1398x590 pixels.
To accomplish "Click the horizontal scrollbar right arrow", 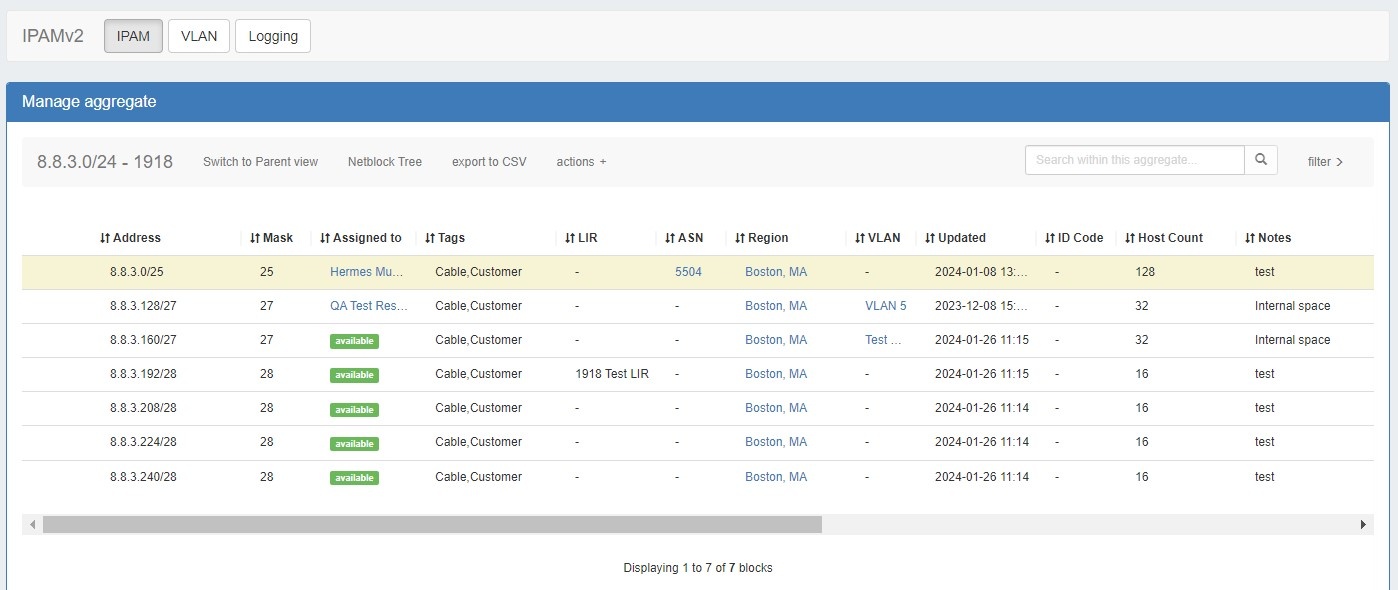I will click(x=1362, y=525).
